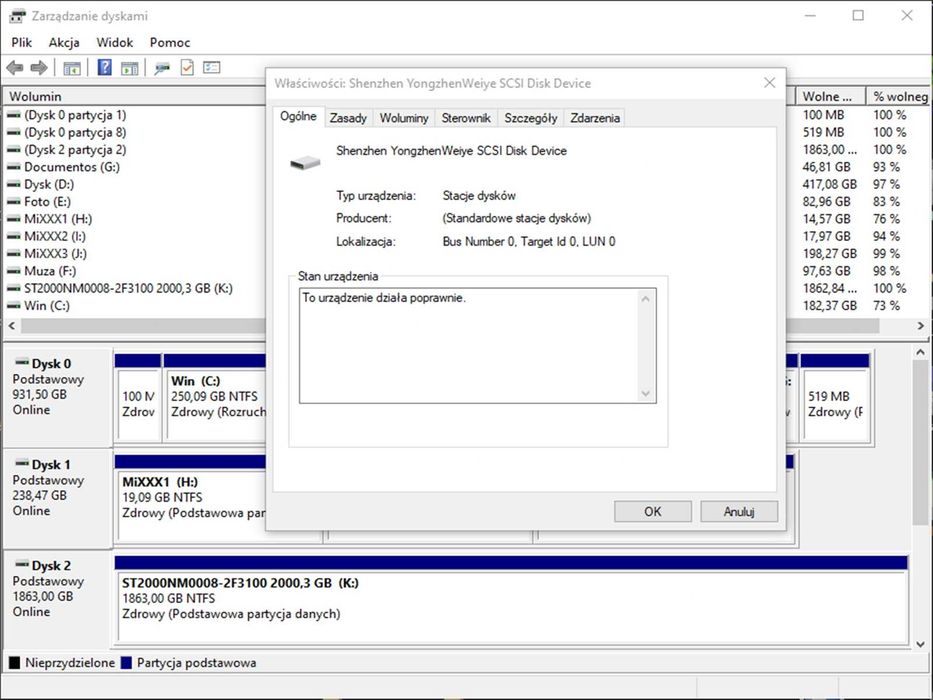Screen dimensions: 933x700
Task: Click the 182,37 GB free space cell
Action: pyautogui.click(x=829, y=306)
